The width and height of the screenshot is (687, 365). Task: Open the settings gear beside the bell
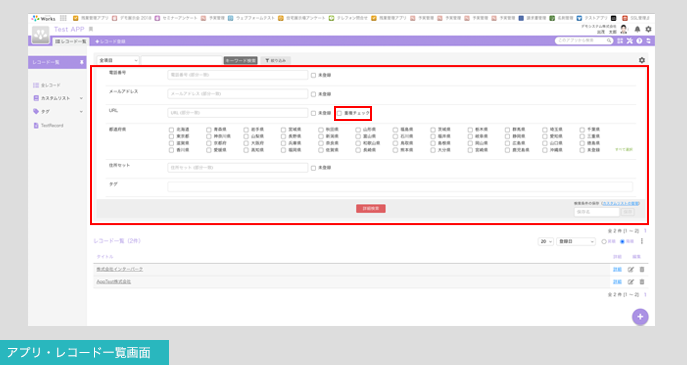click(x=648, y=29)
